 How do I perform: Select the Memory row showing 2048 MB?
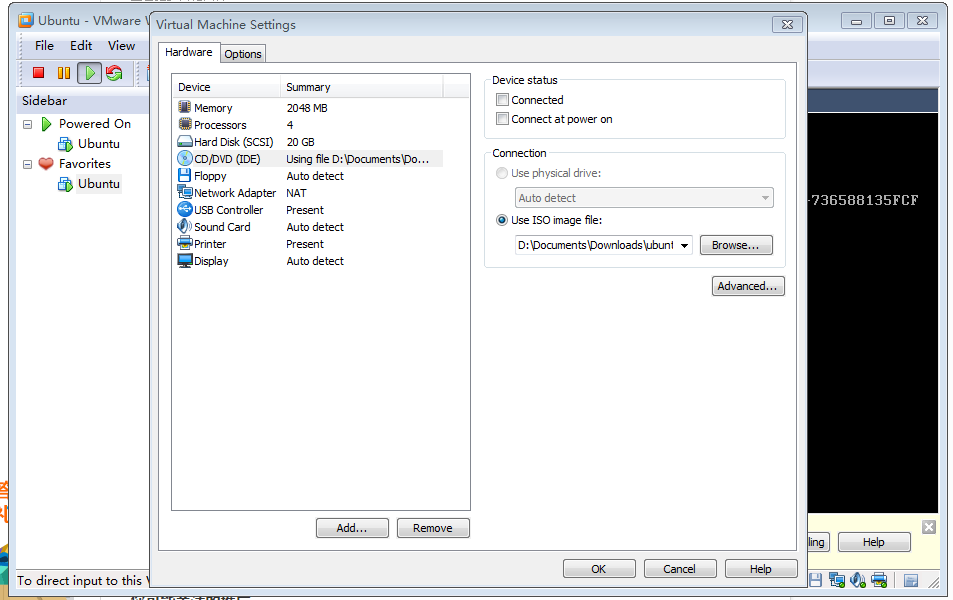tap(309, 108)
